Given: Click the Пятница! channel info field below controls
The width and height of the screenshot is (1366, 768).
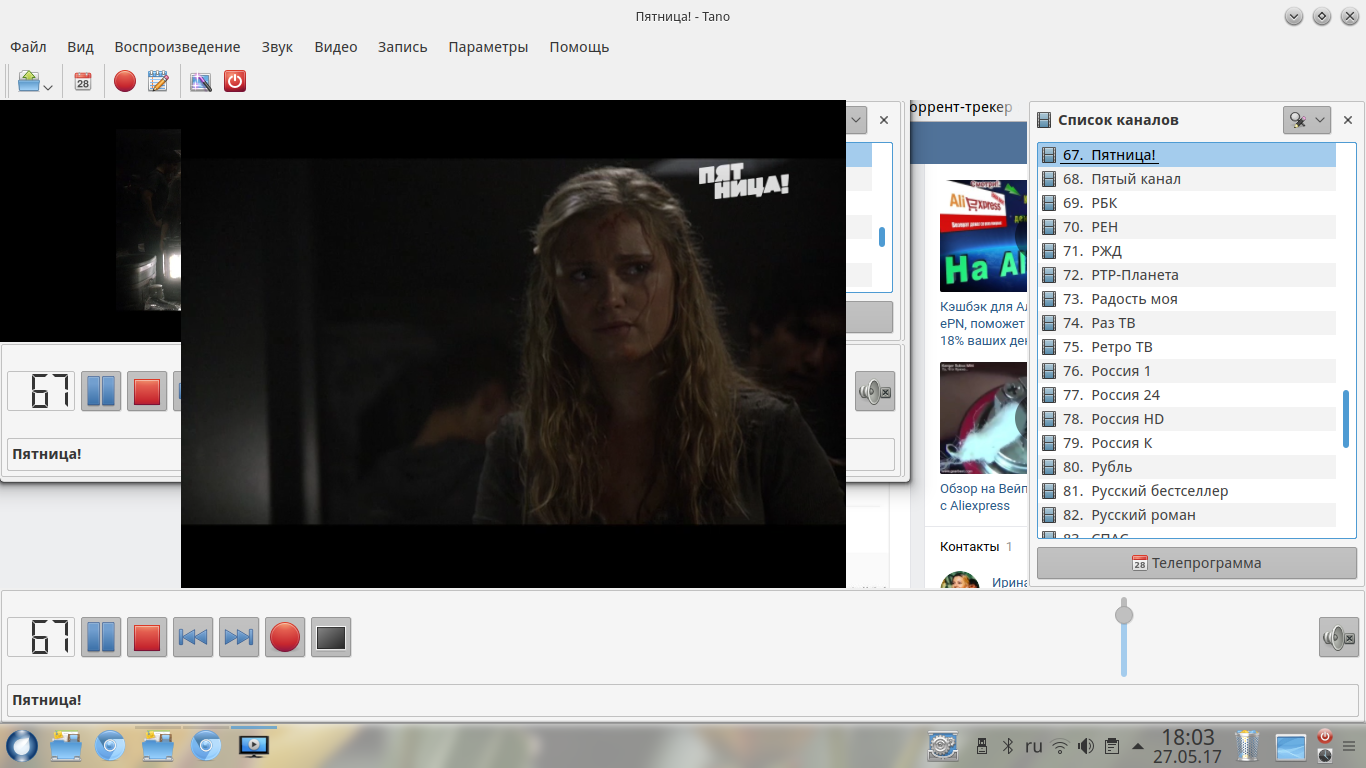Looking at the screenshot, I should coord(683,700).
